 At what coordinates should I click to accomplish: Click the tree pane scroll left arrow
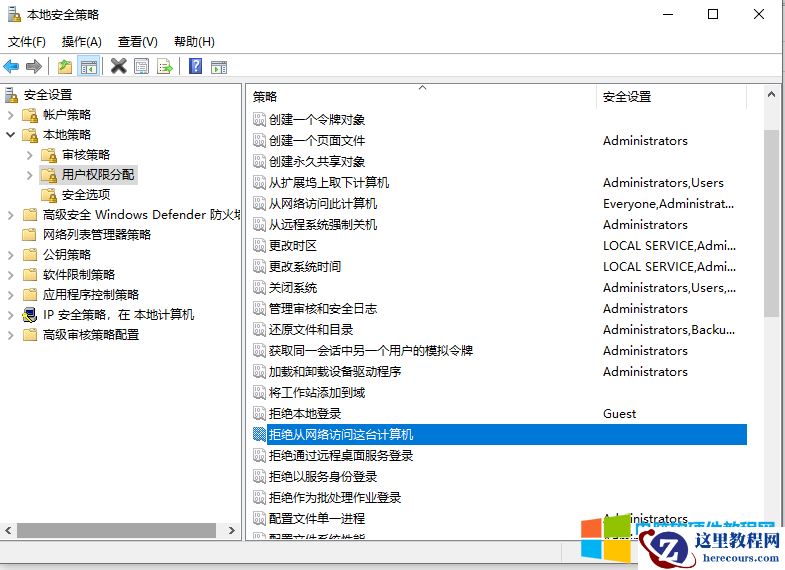point(8,530)
